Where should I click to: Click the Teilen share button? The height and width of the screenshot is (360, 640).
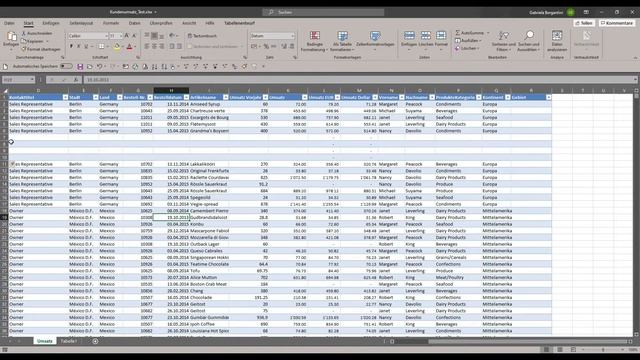point(584,23)
